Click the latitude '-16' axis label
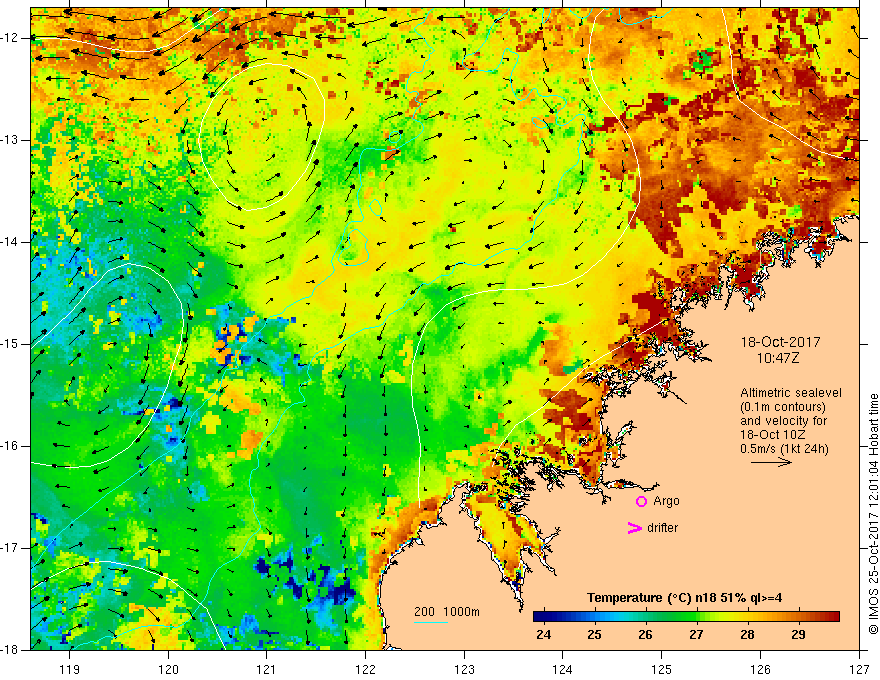This screenshot has height=680, width=880. click(x=11, y=446)
